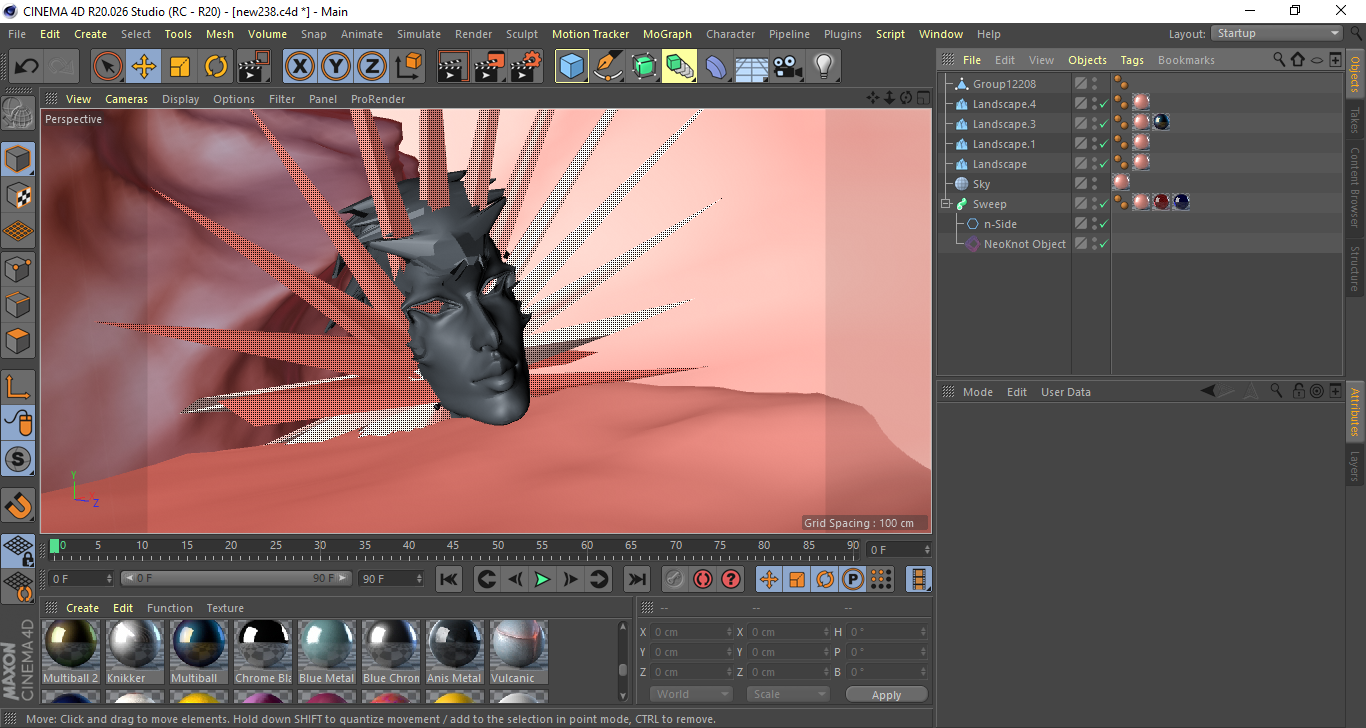Switch to Texture mode checkered cube
Image resolution: width=1366 pixels, height=728 pixels.
(19, 195)
